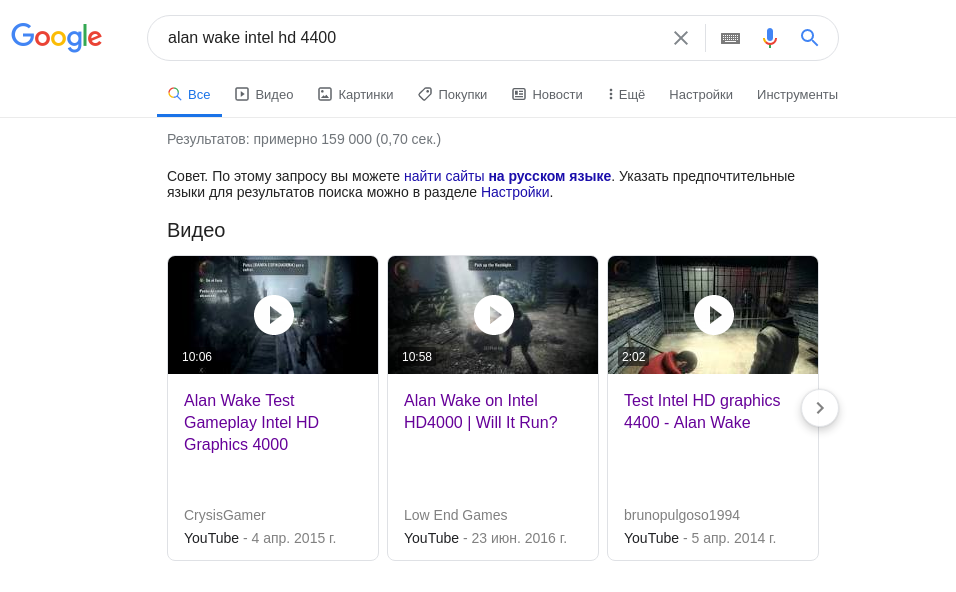Click the Low End Games channel name
956x592 pixels.
[455, 515]
